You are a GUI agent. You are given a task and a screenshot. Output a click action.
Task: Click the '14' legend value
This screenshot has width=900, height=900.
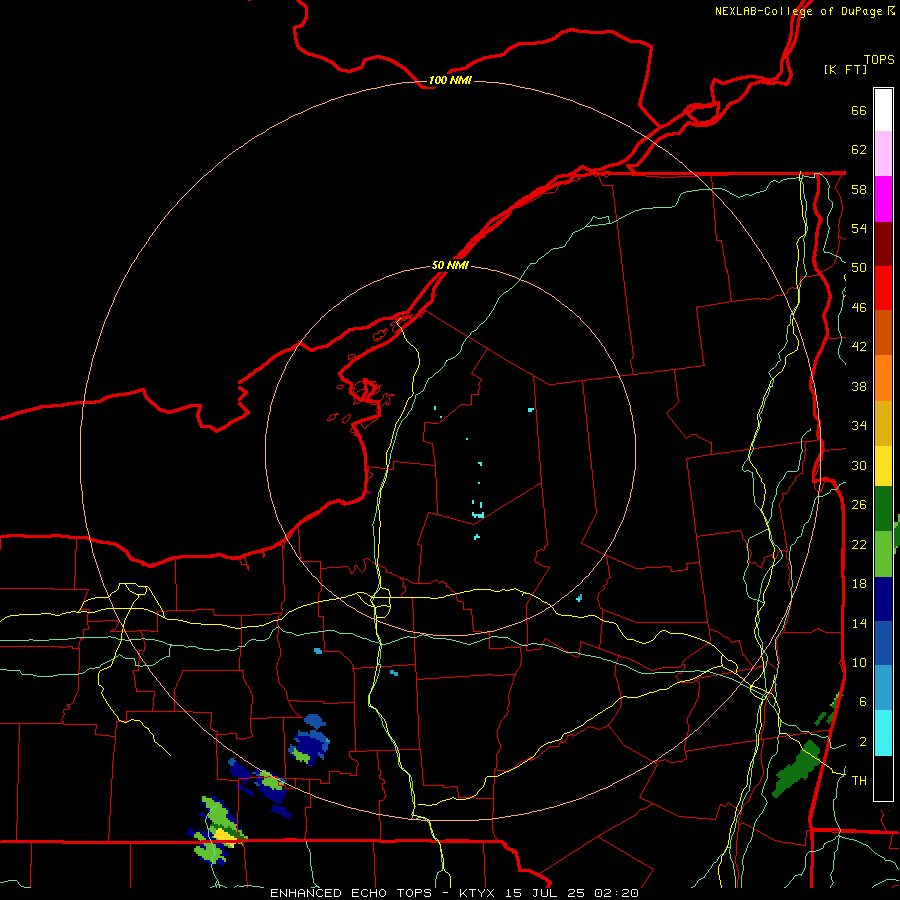point(859,623)
